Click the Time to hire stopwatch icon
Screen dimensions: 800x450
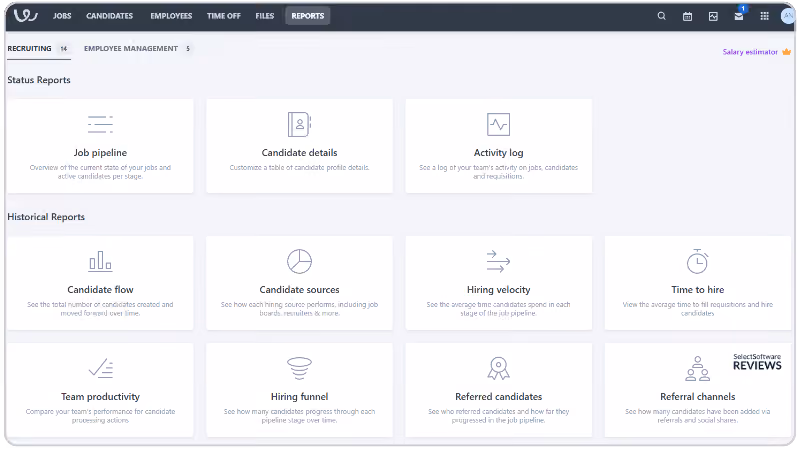[x=697, y=261]
